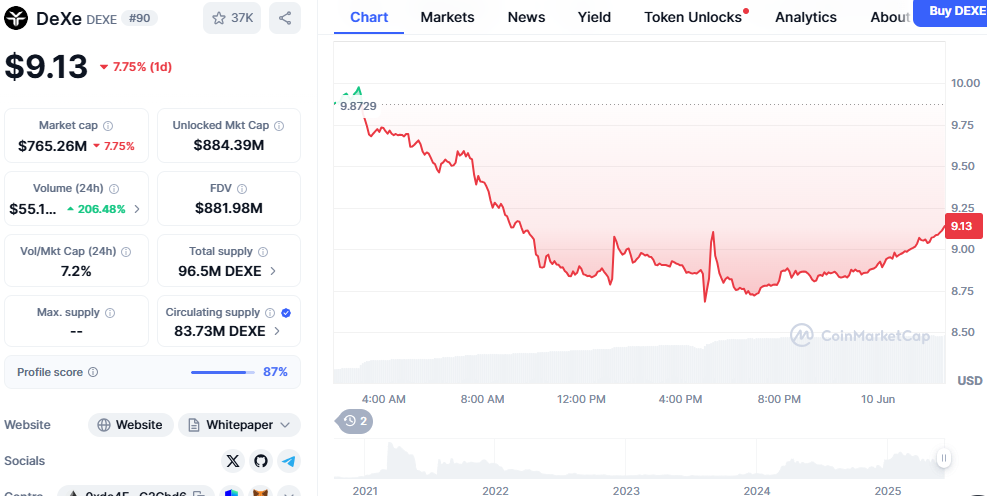Switch to the Analytics tab
987x496 pixels.
(x=806, y=18)
